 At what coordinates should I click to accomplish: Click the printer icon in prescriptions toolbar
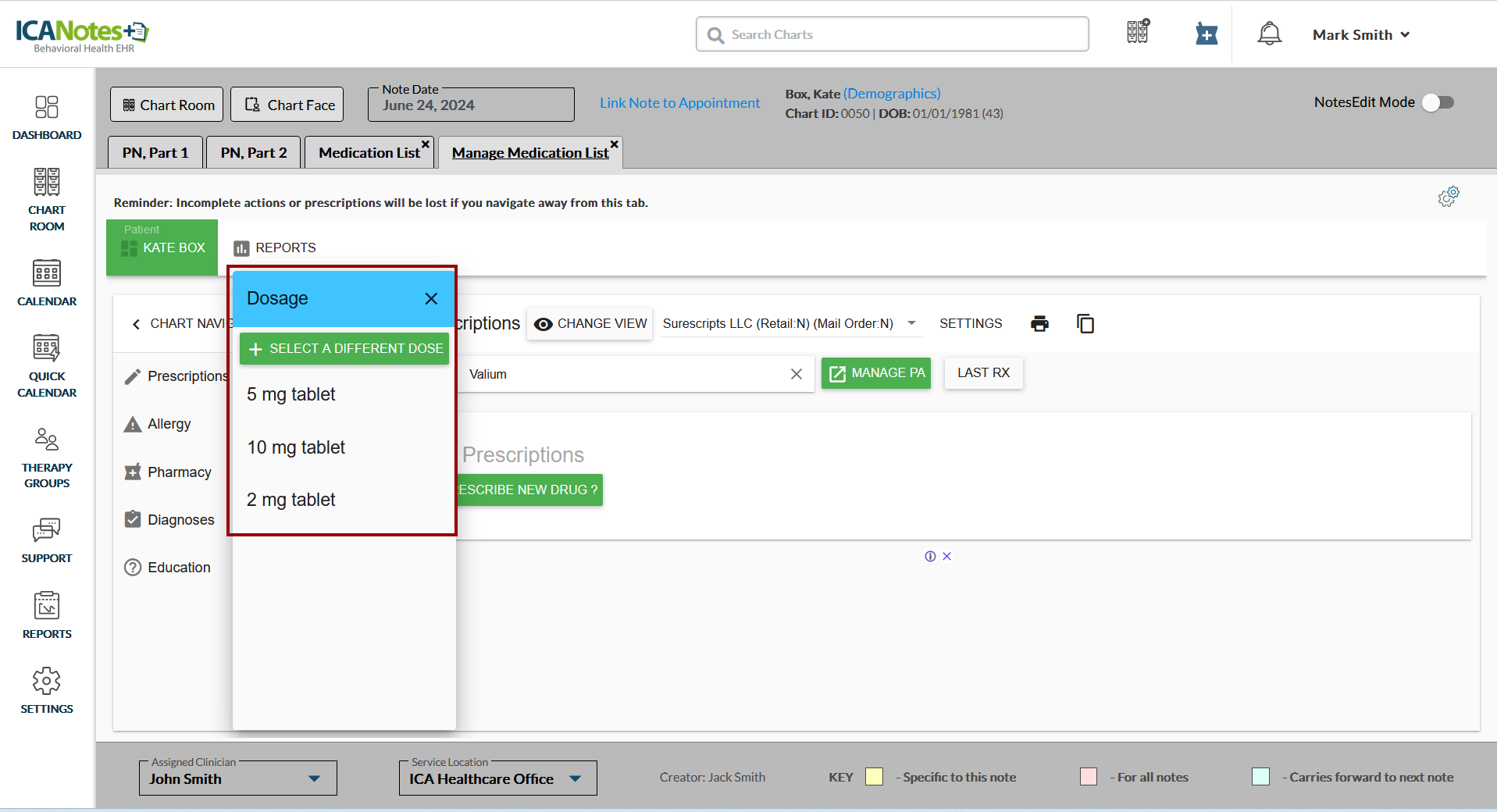pos(1039,323)
